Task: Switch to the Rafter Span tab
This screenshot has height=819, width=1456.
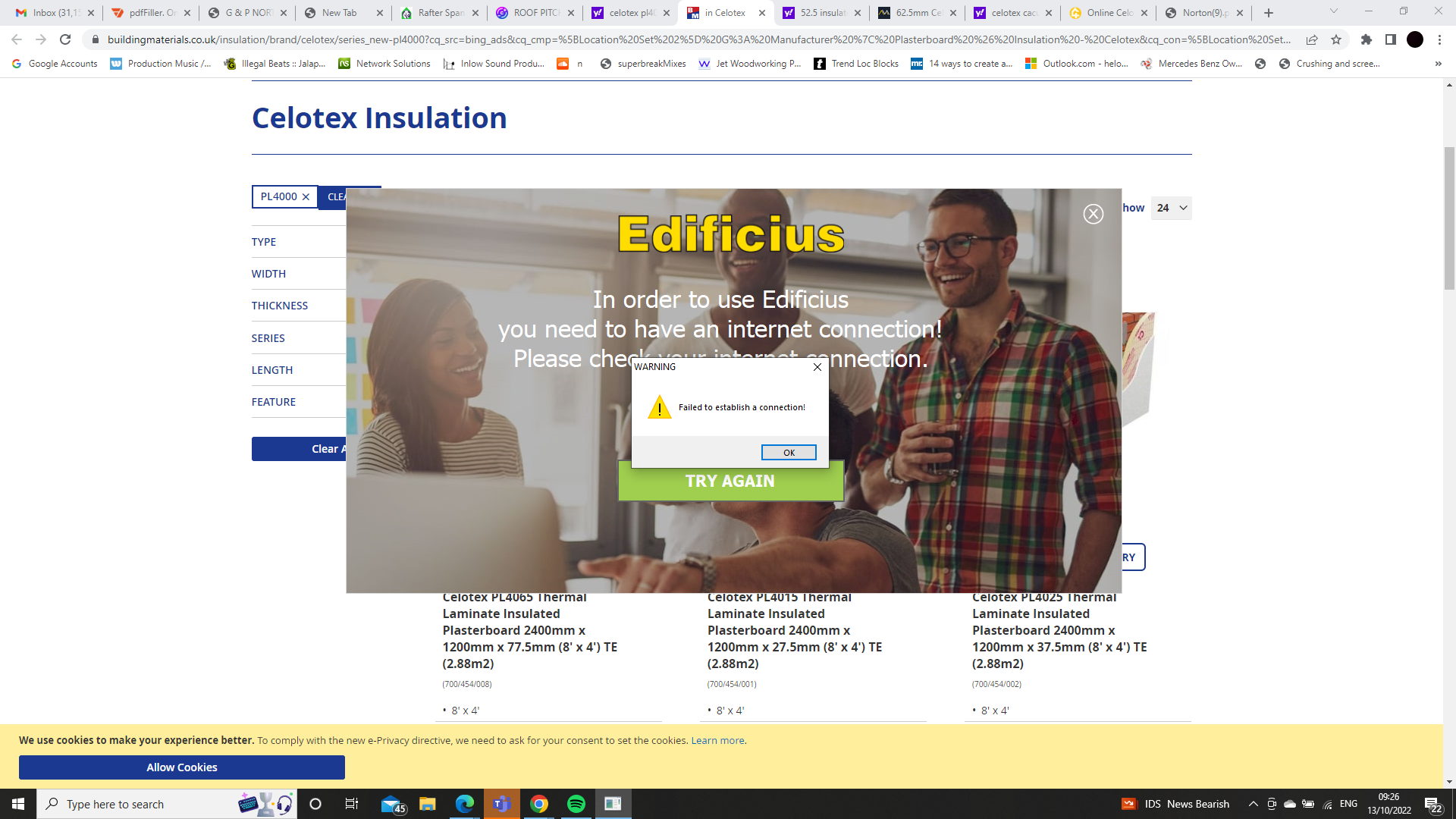Action: (x=438, y=13)
